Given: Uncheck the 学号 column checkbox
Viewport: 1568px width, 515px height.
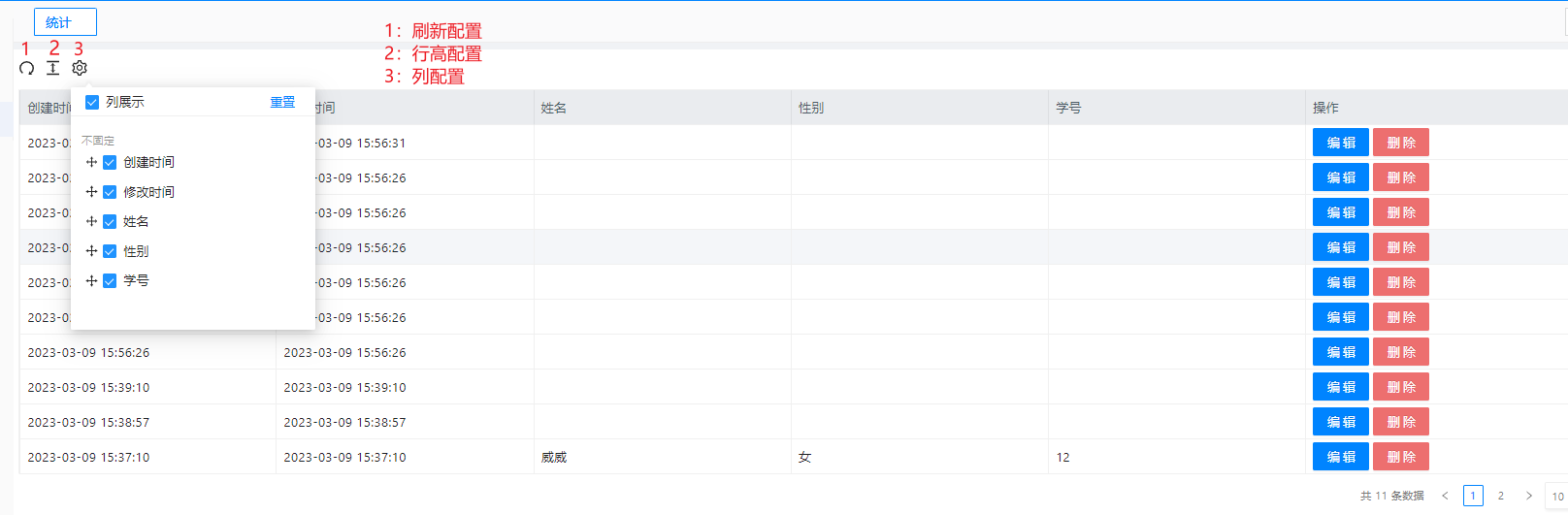Looking at the screenshot, I should coord(110,280).
